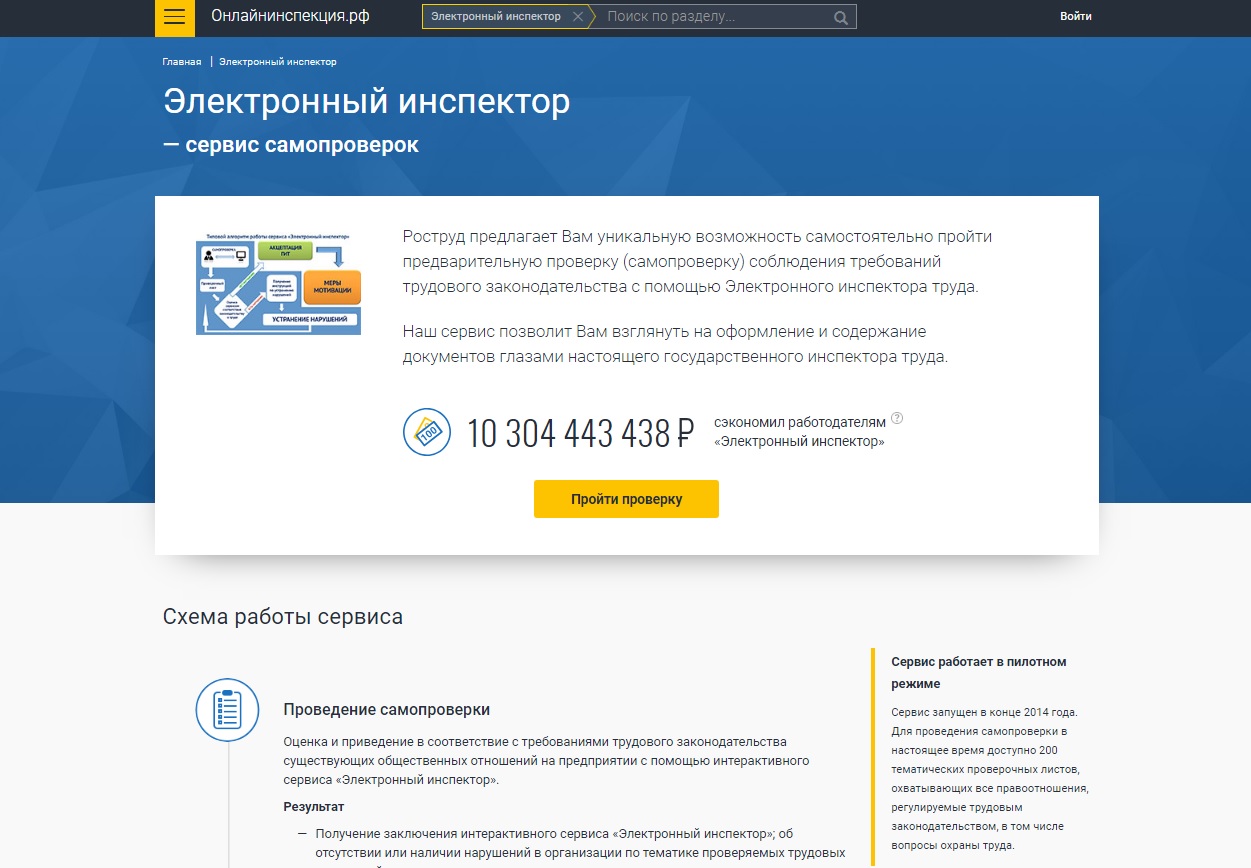Viewport: 1251px width, 868px height.
Task: Click the Результат subheading
Action: [x=314, y=806]
